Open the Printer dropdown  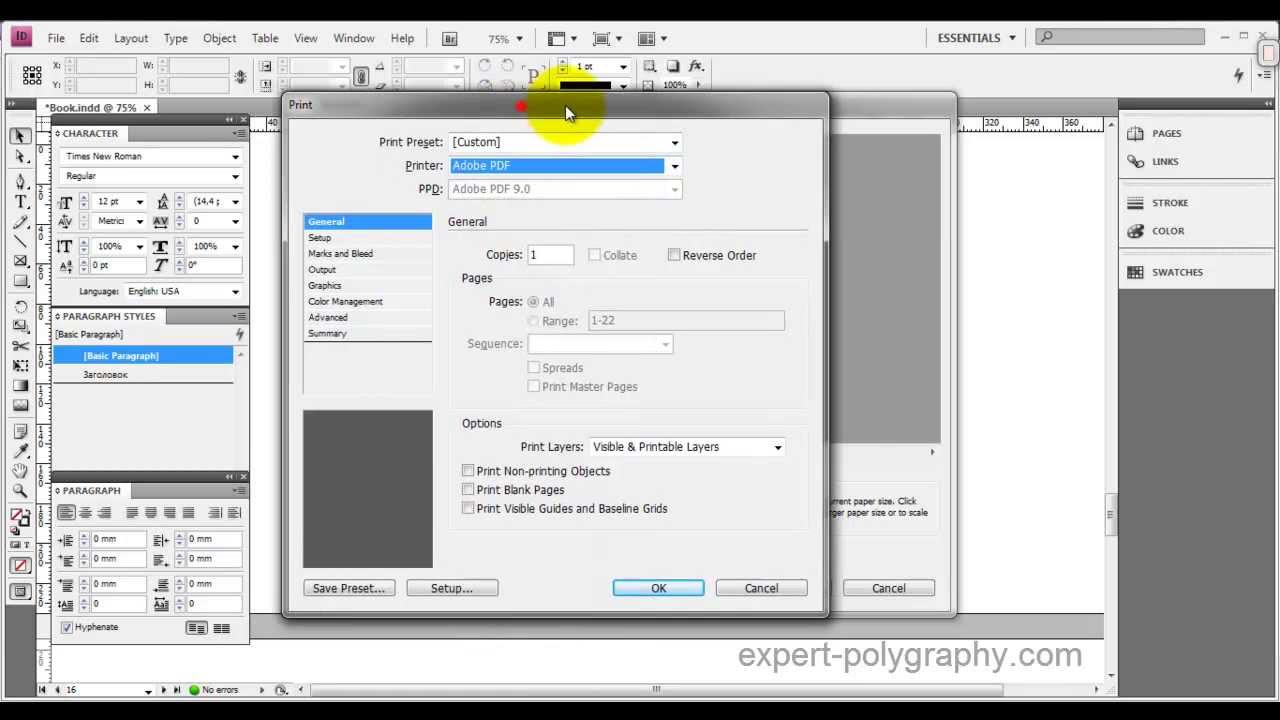tap(565, 166)
